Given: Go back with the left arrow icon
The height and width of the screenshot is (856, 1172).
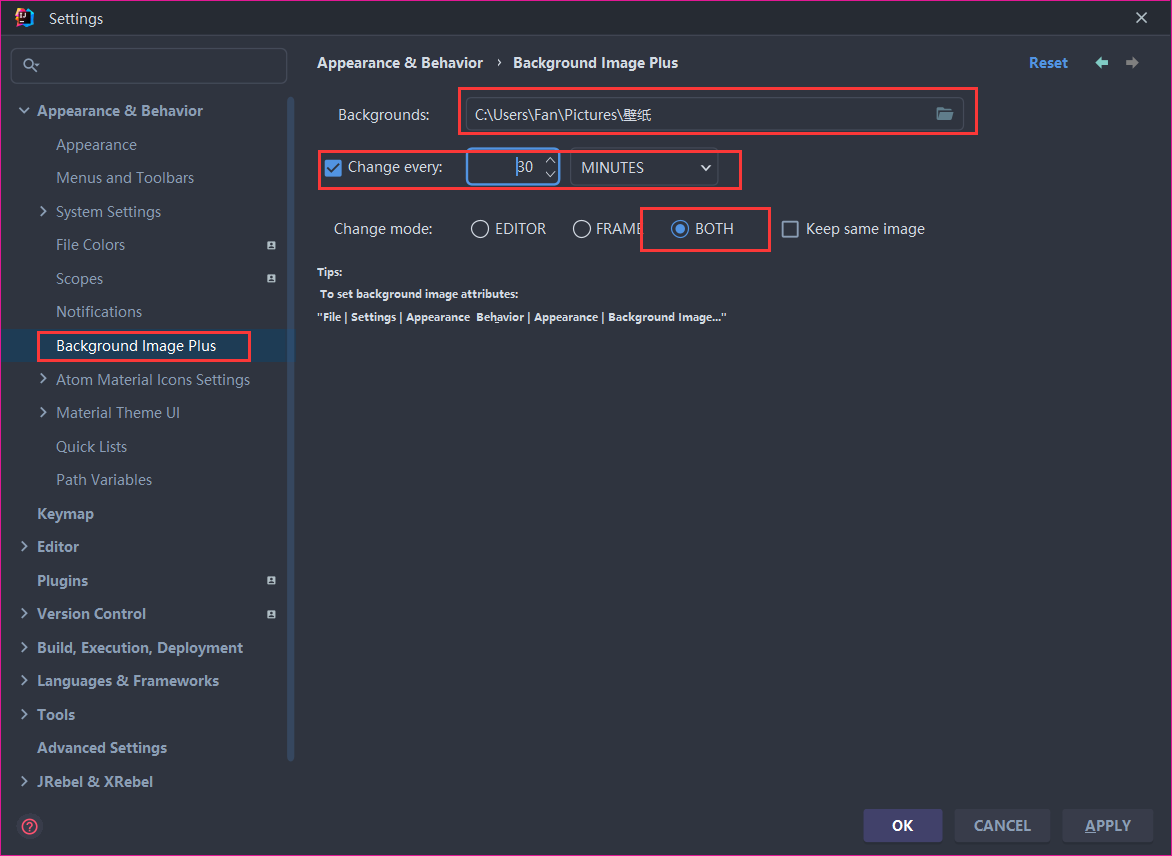Looking at the screenshot, I should coord(1102,63).
